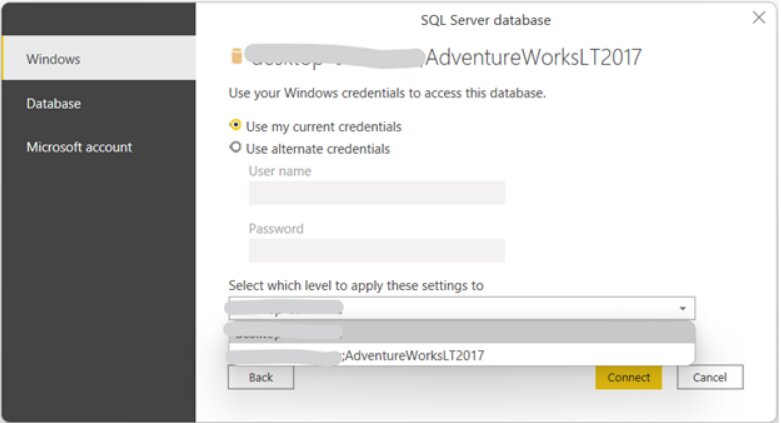Viewport: 781px width, 423px height.
Task: Close the dialog with the X icon
Action: click(759, 18)
